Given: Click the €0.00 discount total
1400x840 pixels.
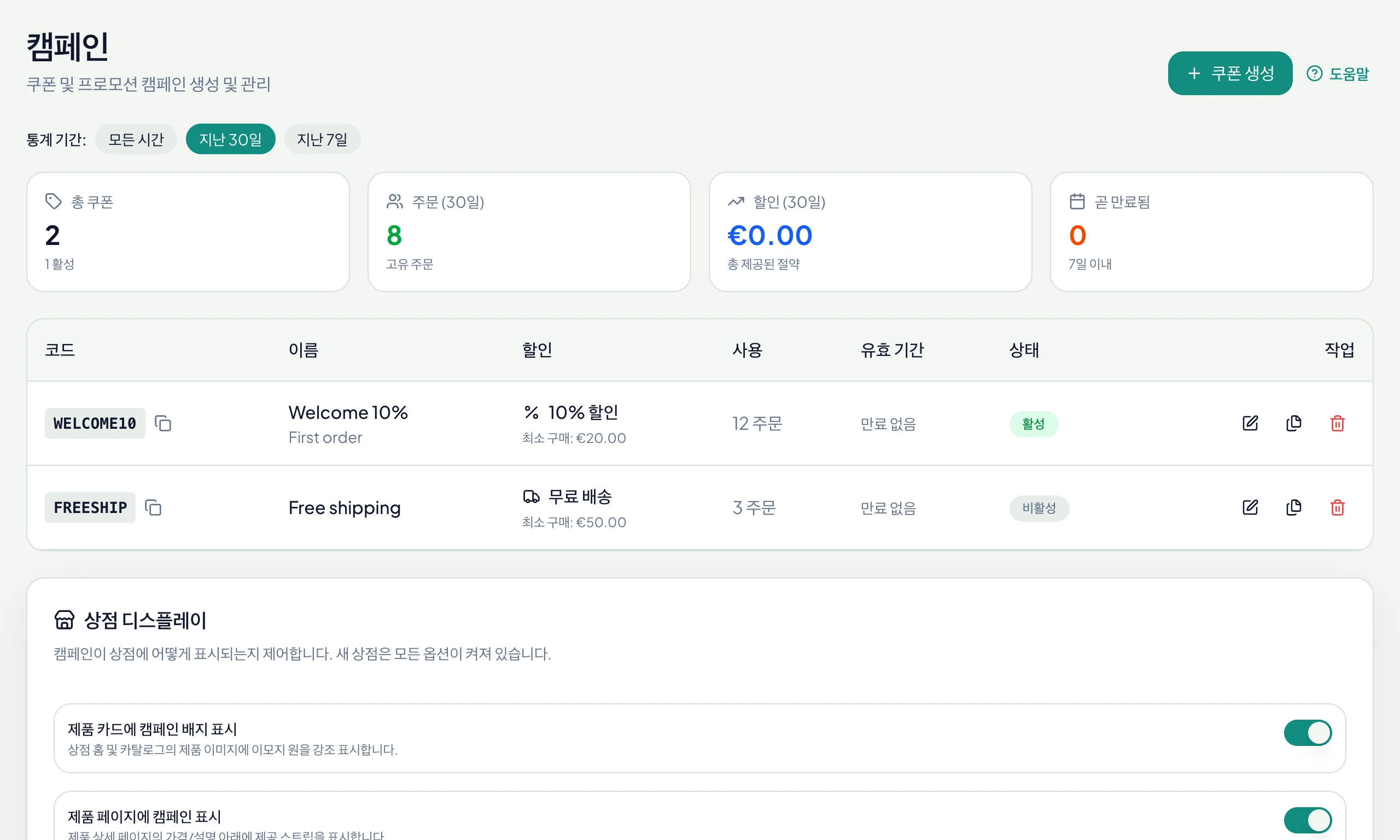Looking at the screenshot, I should click(769, 236).
